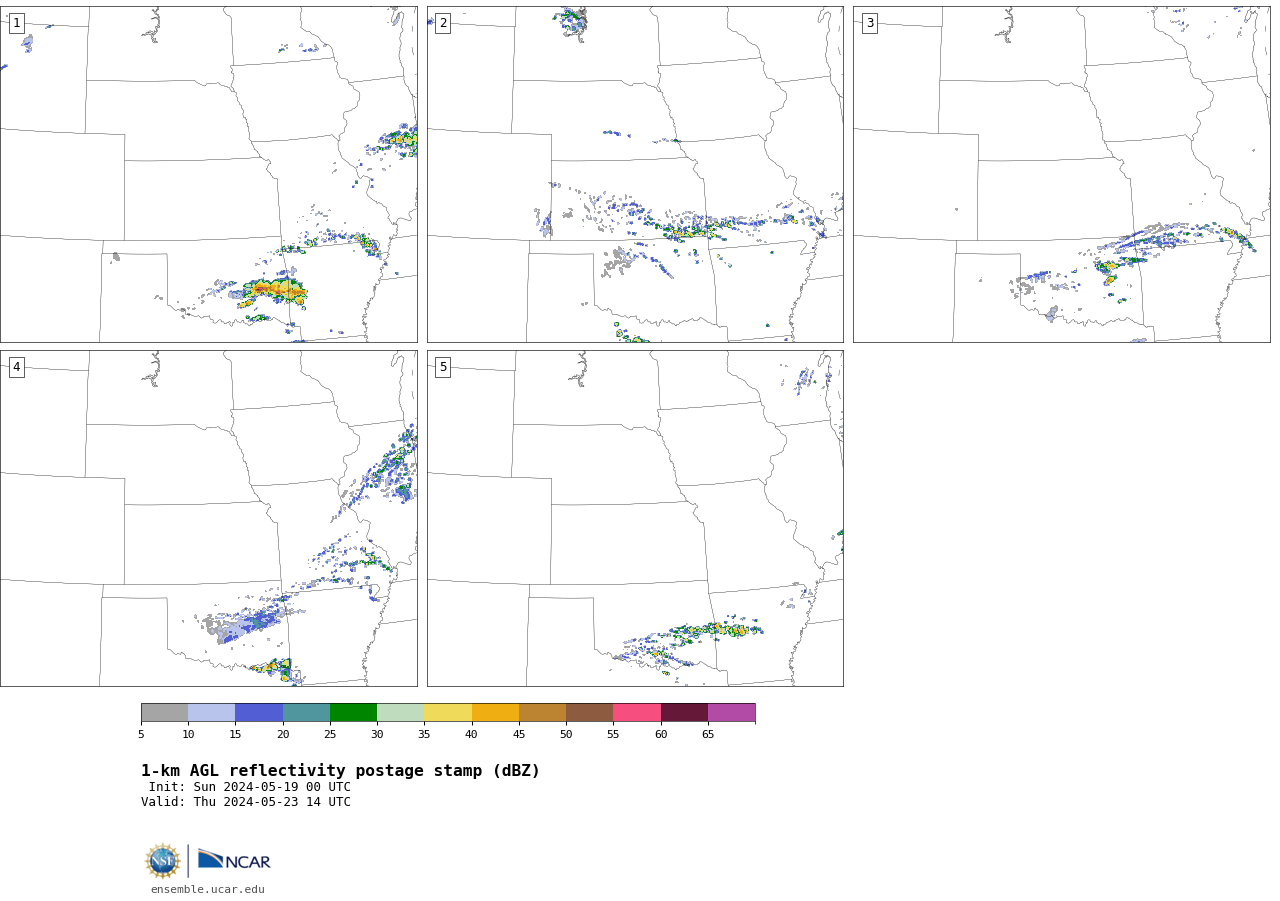Click the yellow 35-40 dBZ swatch

click(448, 713)
